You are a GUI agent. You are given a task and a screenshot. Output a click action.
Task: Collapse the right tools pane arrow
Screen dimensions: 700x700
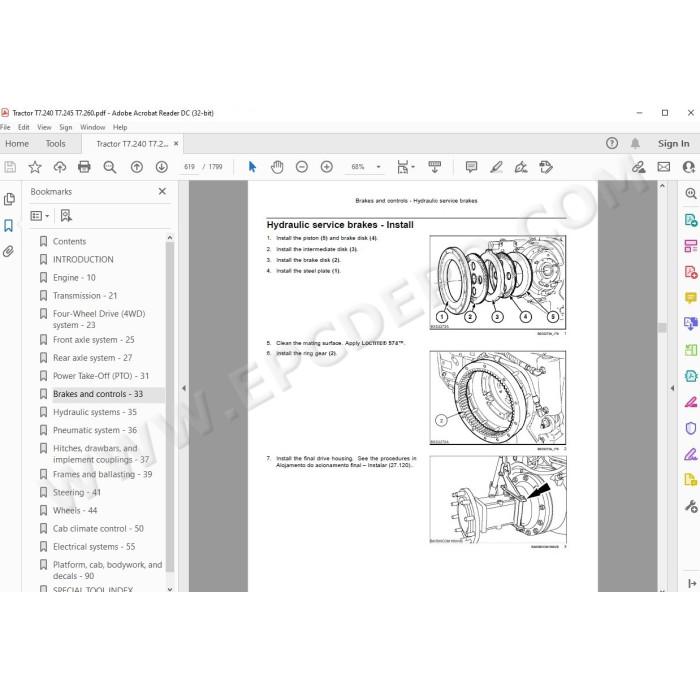[672, 388]
